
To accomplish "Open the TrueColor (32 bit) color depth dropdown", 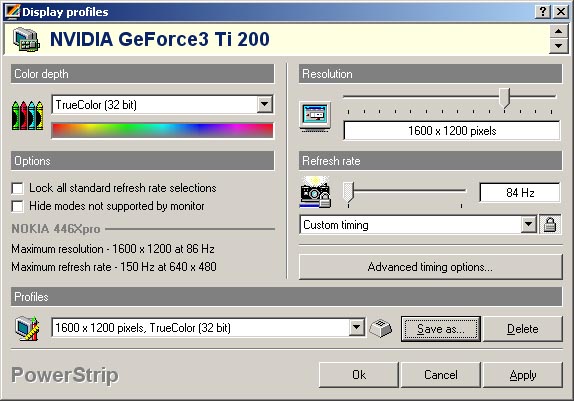I will click(x=265, y=105).
